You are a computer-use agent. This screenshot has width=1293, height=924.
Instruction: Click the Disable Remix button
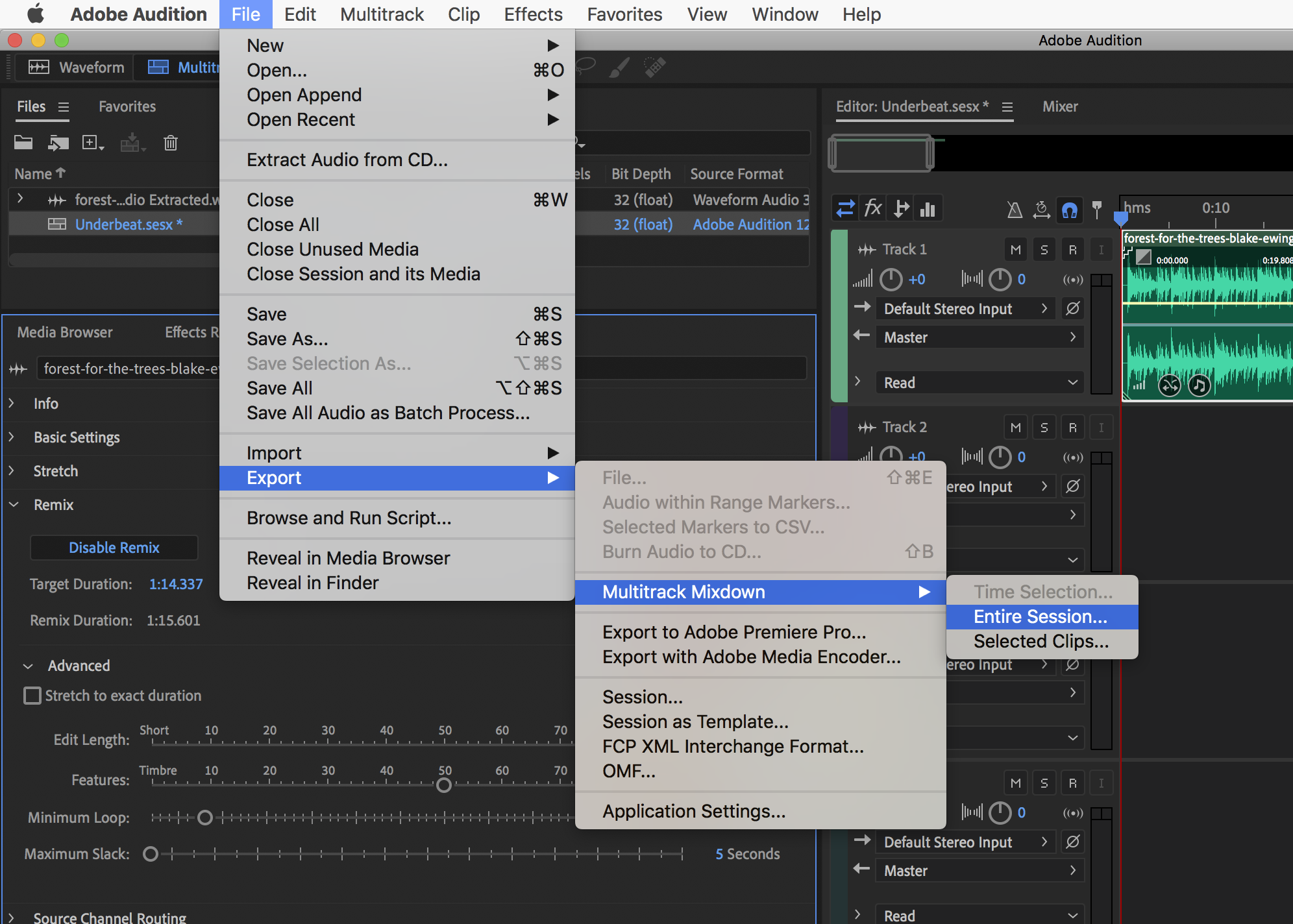114,548
